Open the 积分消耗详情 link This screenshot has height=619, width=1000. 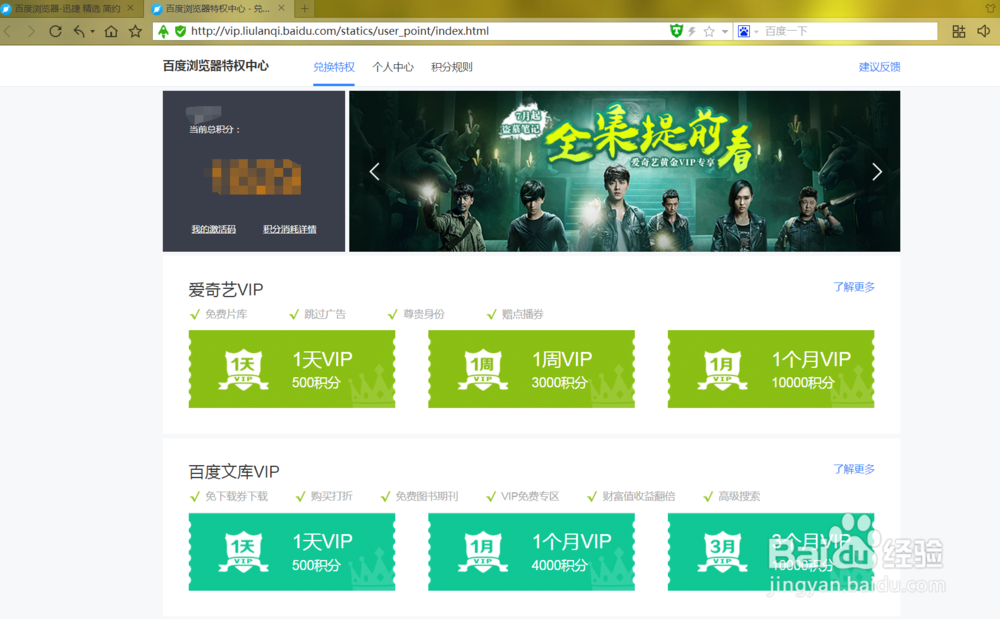pyautogui.click(x=290, y=229)
